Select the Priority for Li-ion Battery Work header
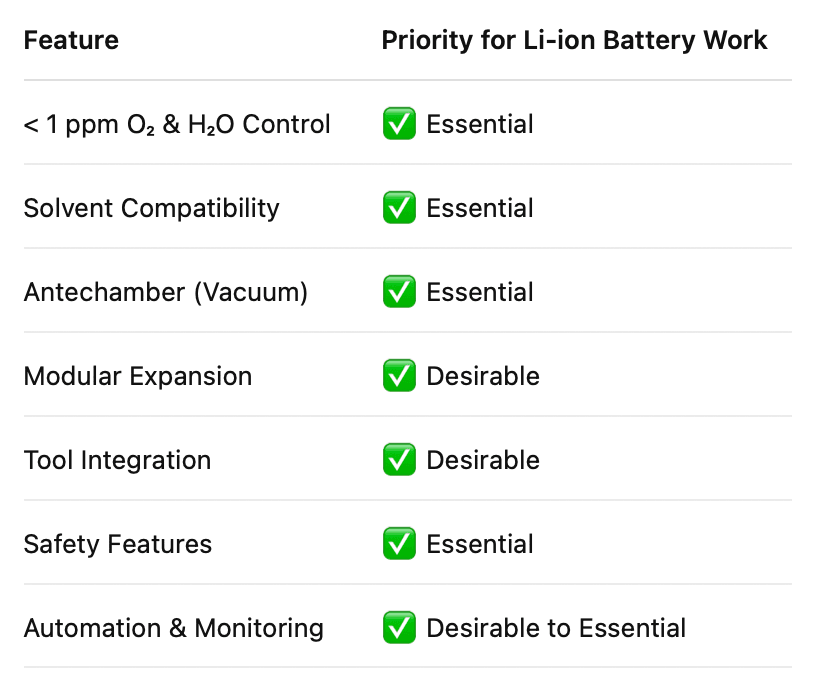Viewport: 818px width, 692px height. [574, 40]
